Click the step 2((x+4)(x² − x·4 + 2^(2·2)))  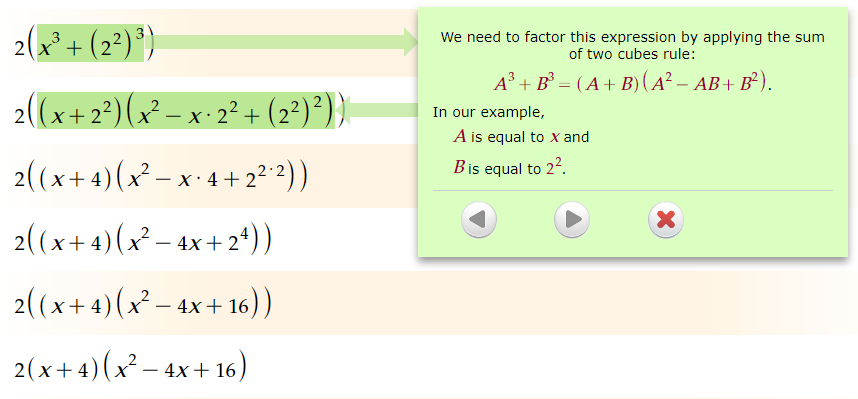point(160,176)
